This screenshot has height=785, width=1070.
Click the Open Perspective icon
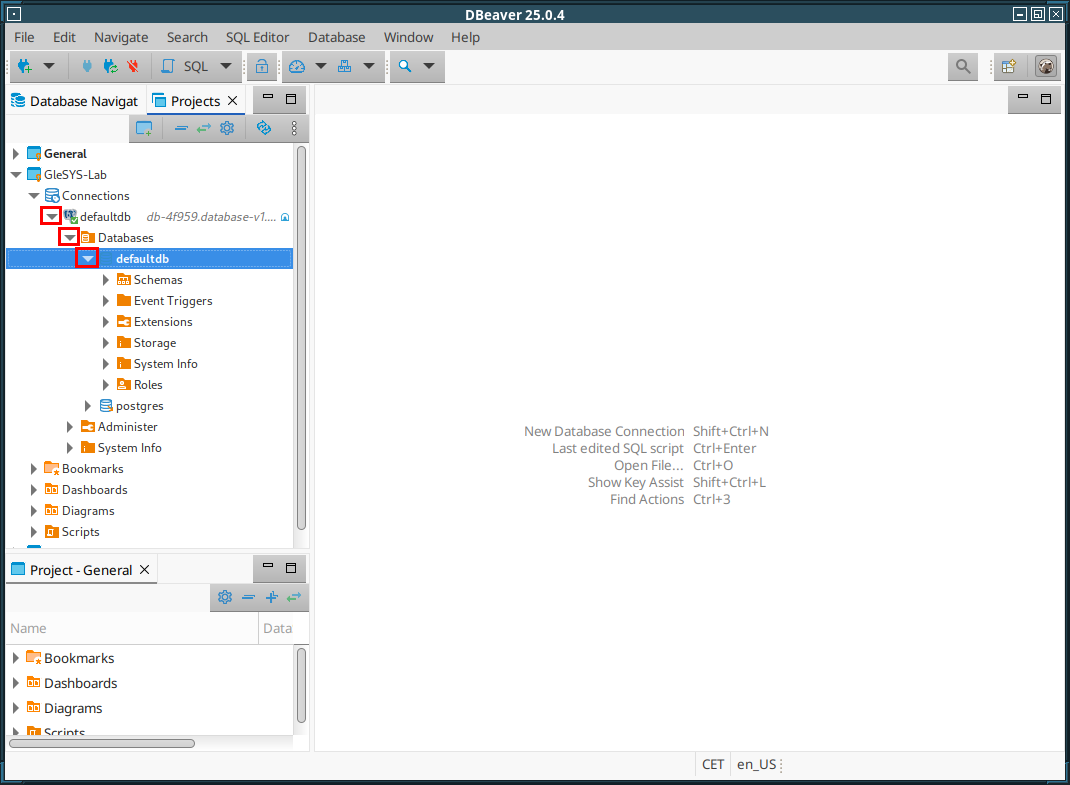click(1009, 66)
